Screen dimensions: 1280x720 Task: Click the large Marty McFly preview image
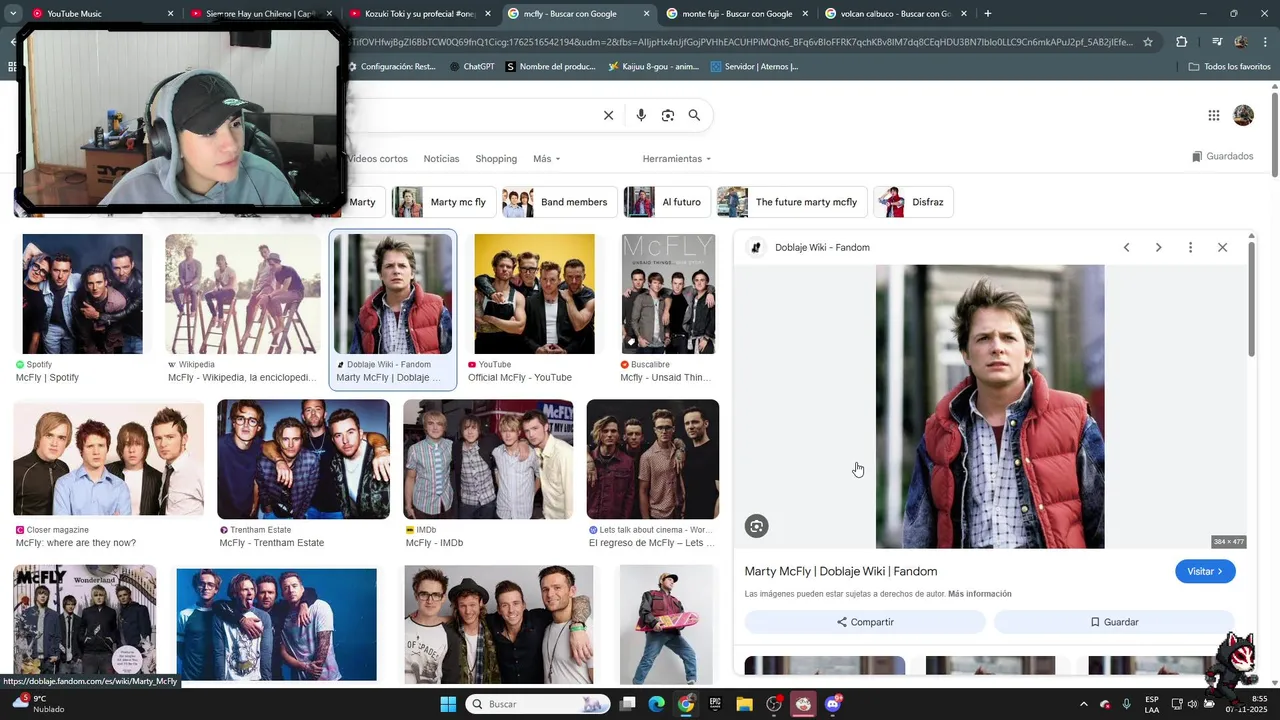990,406
